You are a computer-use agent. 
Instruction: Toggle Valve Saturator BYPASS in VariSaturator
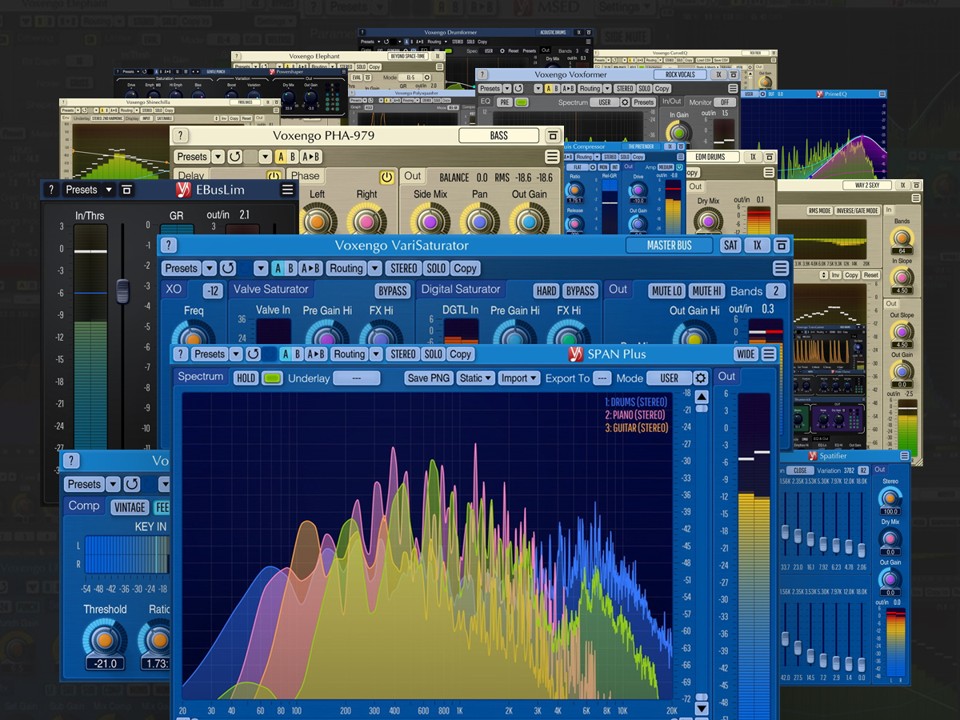click(392, 291)
